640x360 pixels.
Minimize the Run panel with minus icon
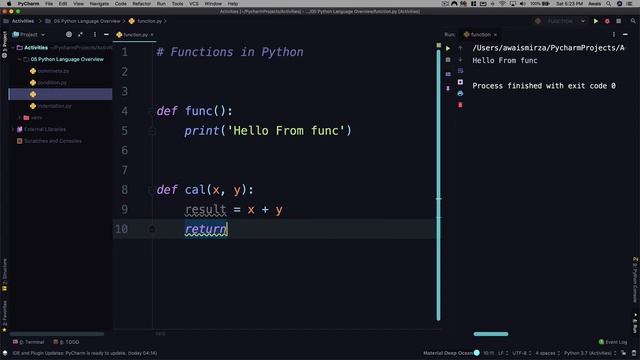point(625,35)
